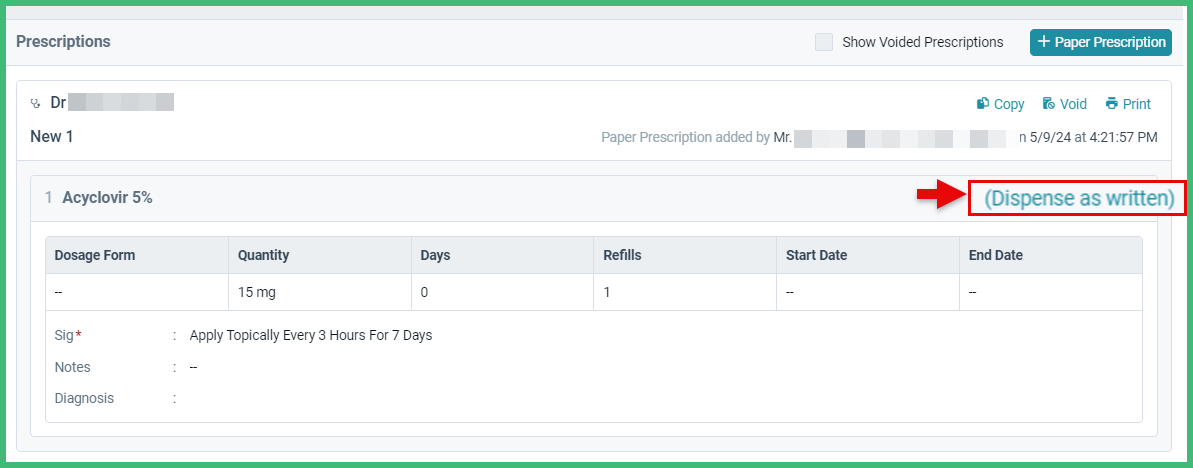Select the 15 mg quantity cell
The image size is (1193, 468).
(x=320, y=291)
